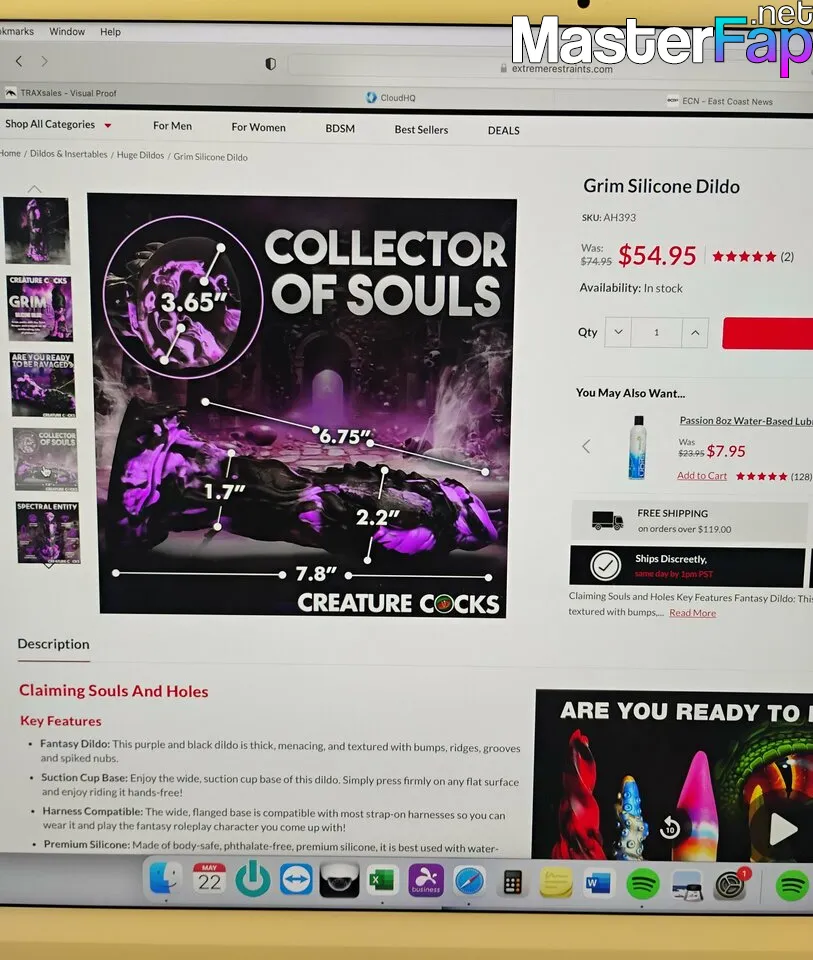Launch Microsoft Excel from the dock
The width and height of the screenshot is (813, 960).
coord(382,882)
